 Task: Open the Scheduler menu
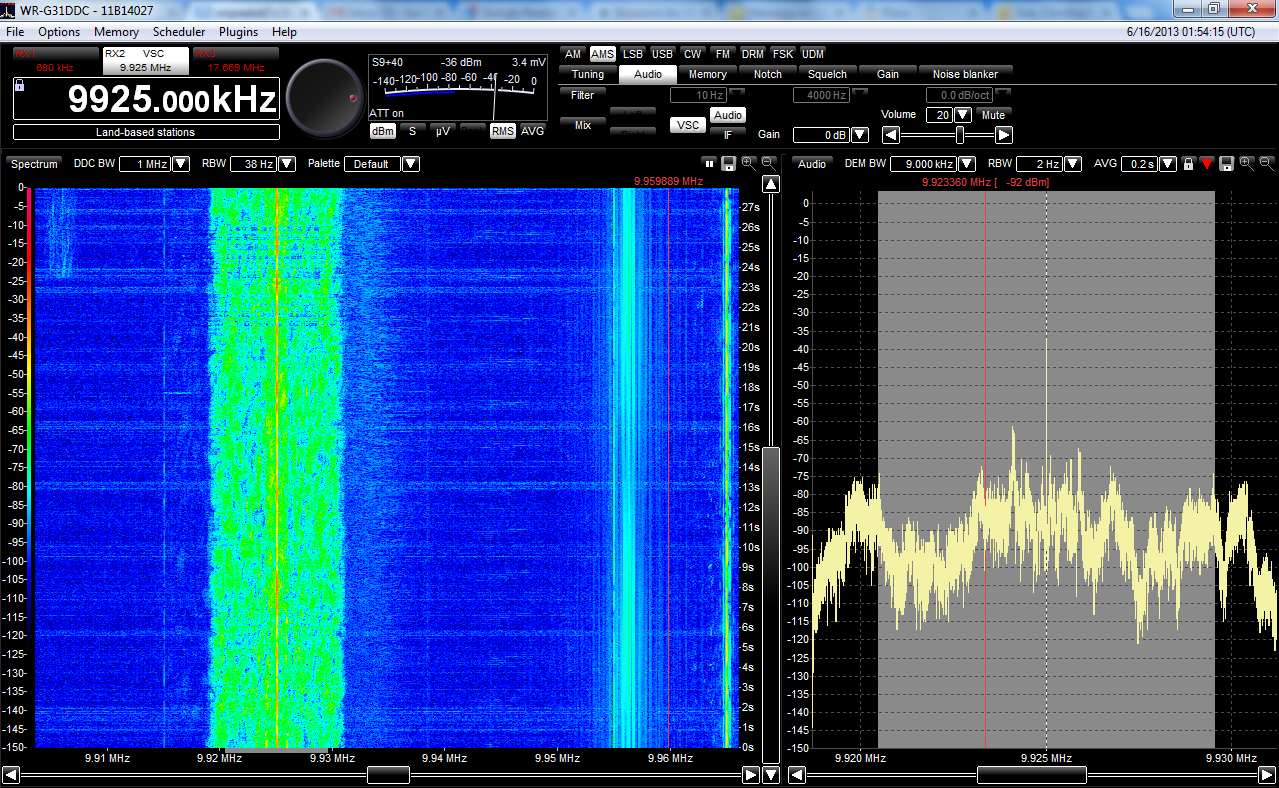(x=179, y=32)
